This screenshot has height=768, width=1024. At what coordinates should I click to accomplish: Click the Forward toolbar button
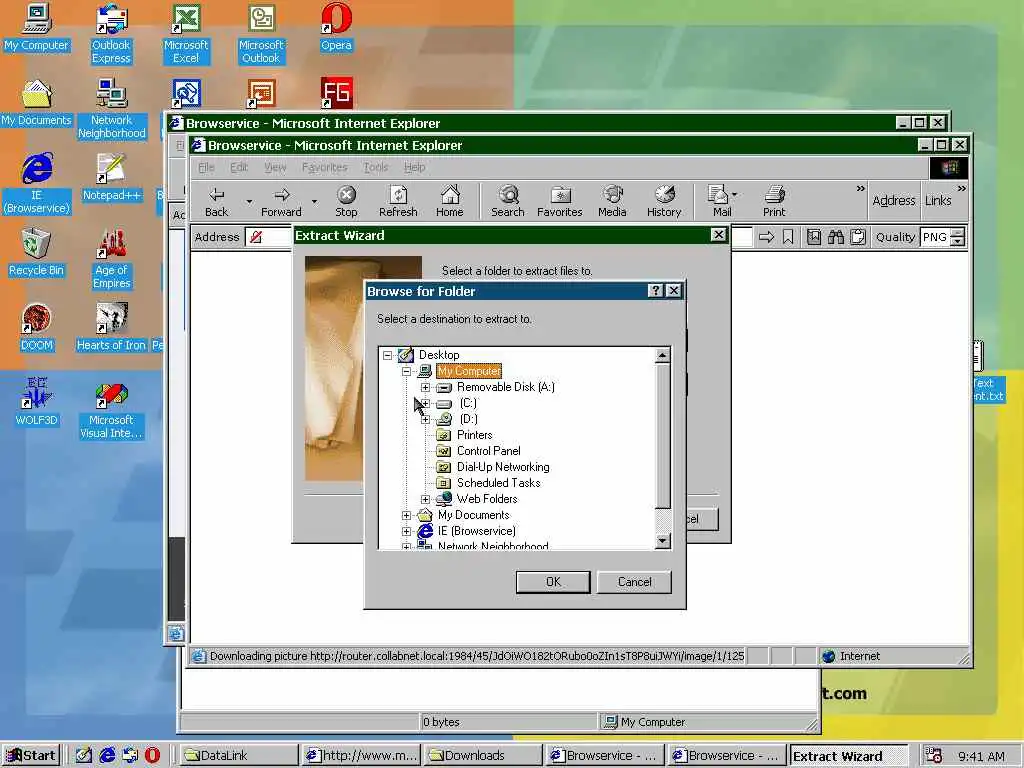point(281,201)
